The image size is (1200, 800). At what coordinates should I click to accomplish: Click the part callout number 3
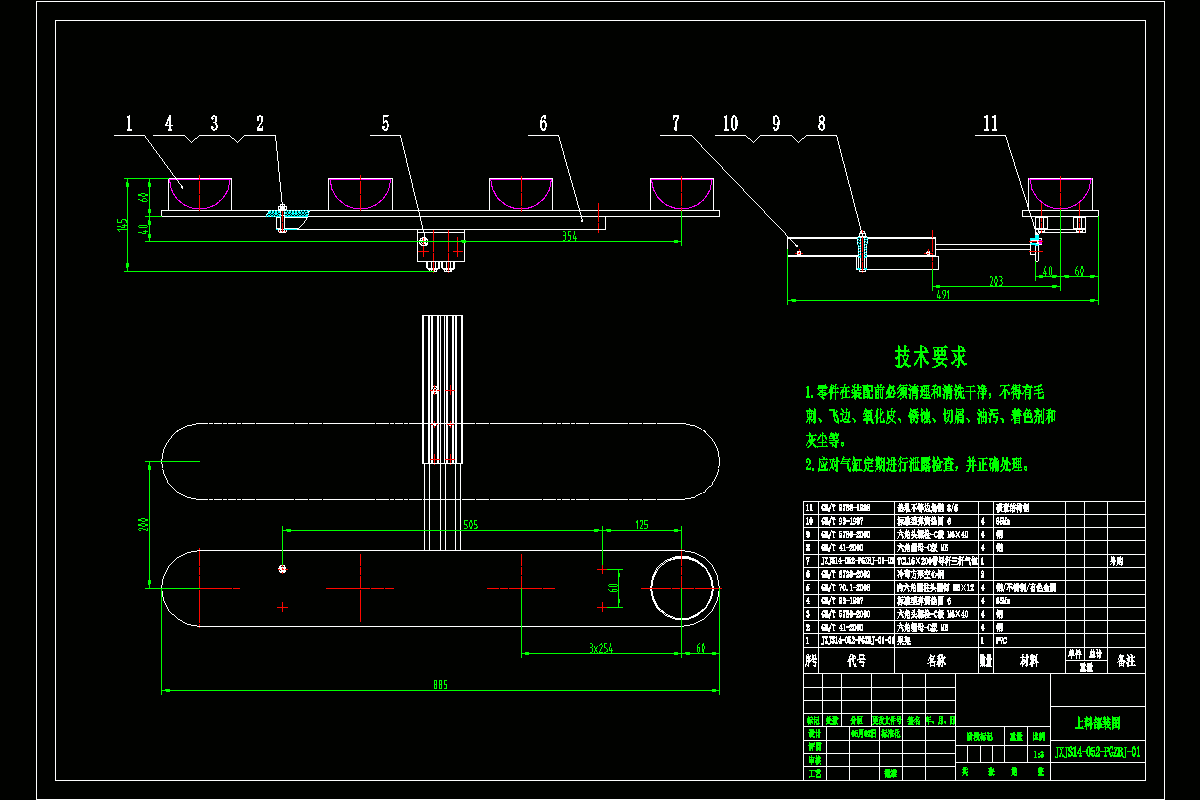coord(214,124)
